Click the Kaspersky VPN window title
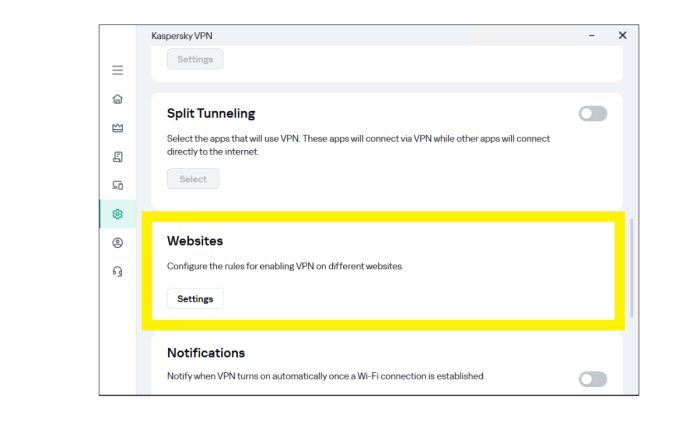The image size is (700, 436). point(182,36)
